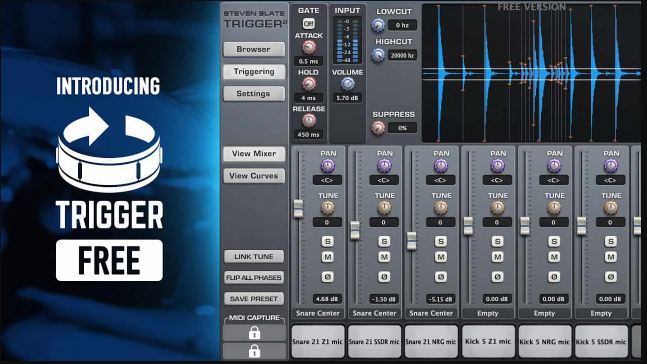This screenshot has width=647, height=364.
Task: Click the Gate Attack knob
Action: pos(308,47)
